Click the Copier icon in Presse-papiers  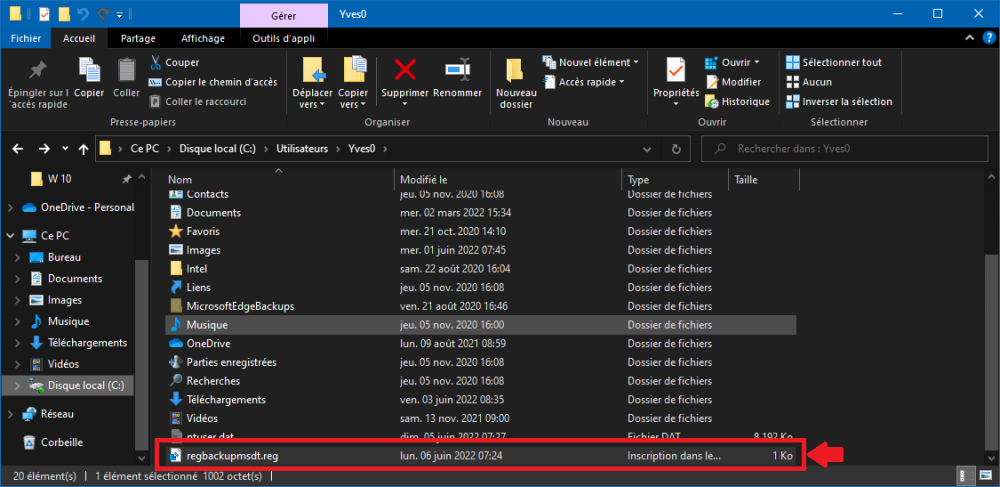click(x=89, y=71)
